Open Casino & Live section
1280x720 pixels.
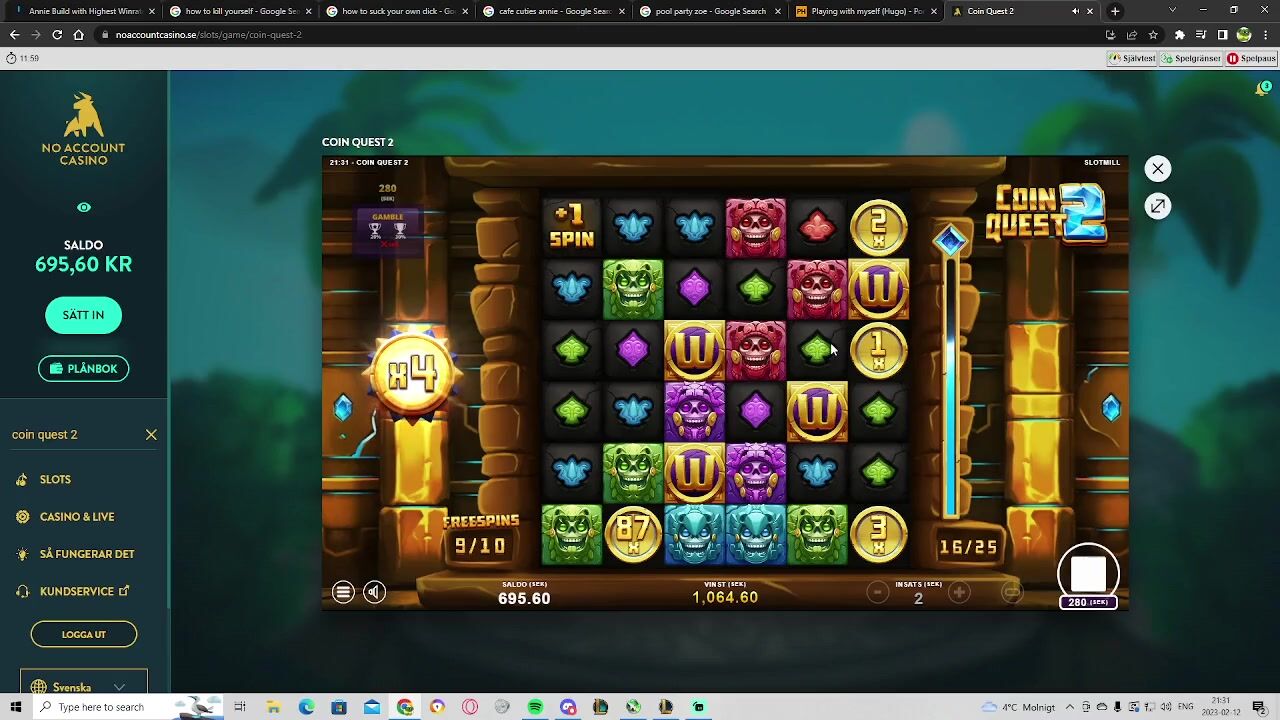point(77,517)
